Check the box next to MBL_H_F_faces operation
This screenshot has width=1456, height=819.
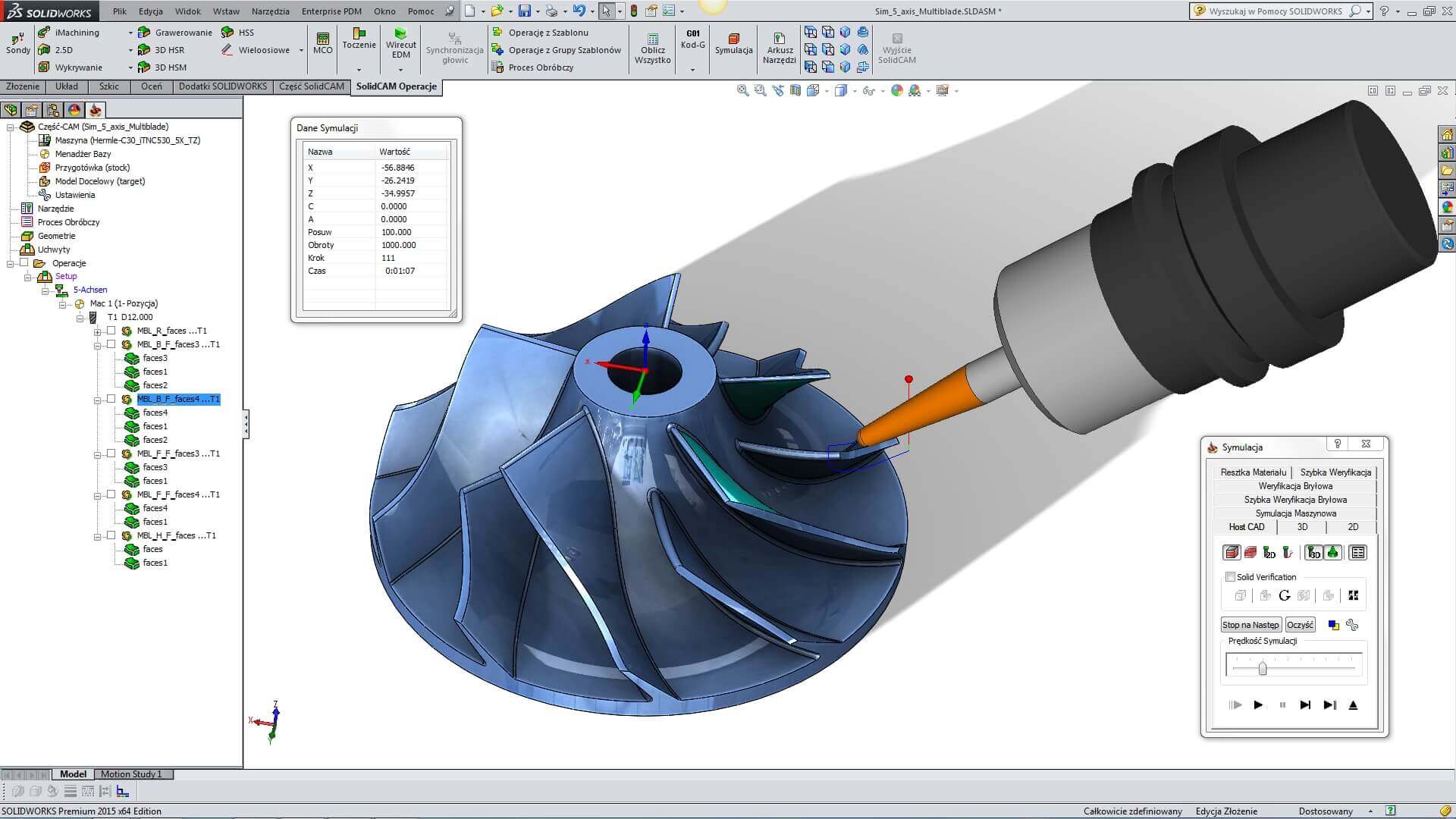coord(111,535)
